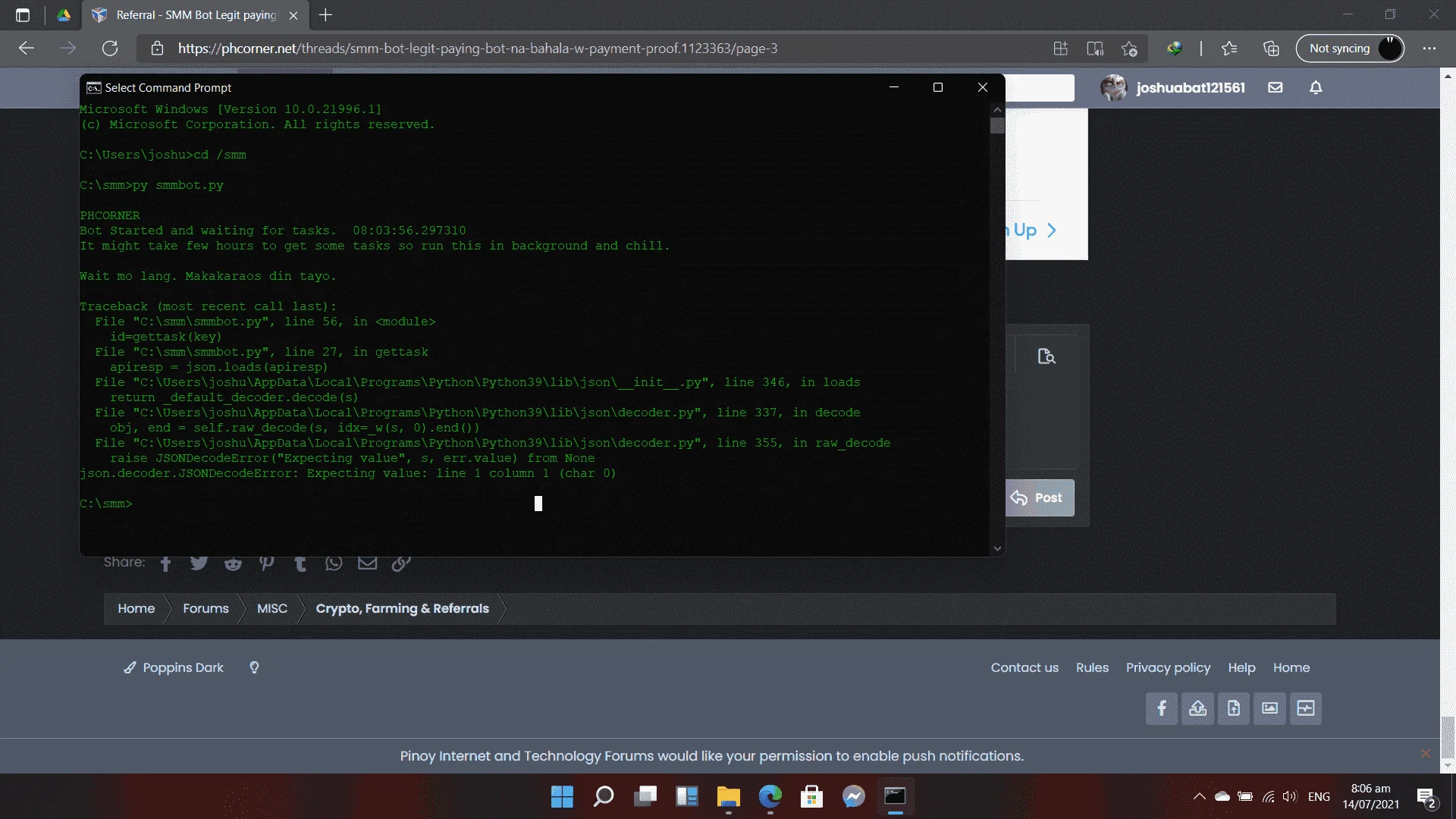
Task: Refresh the phcorner page
Action: tap(110, 49)
